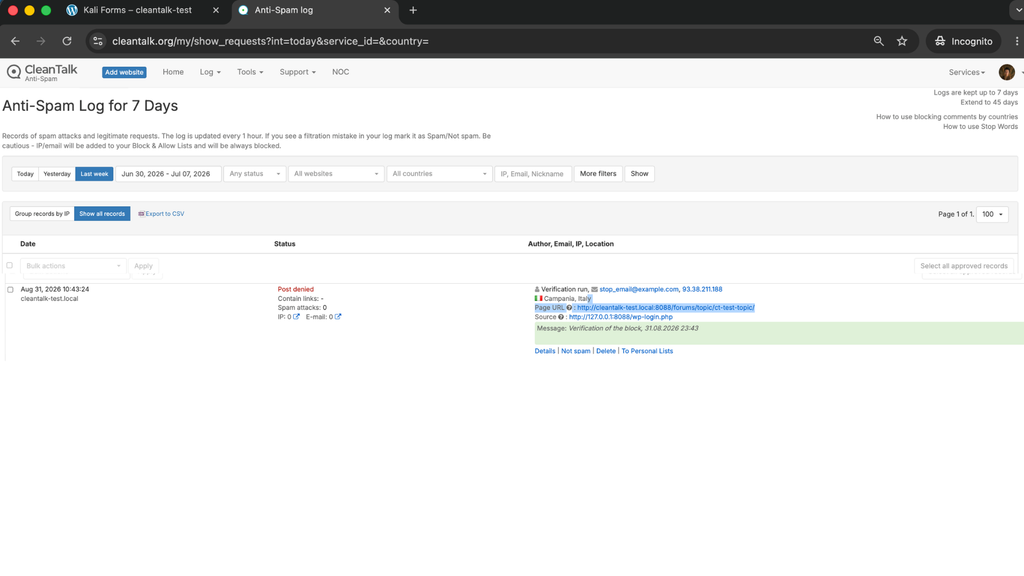Click Select all approved records

coord(963,266)
